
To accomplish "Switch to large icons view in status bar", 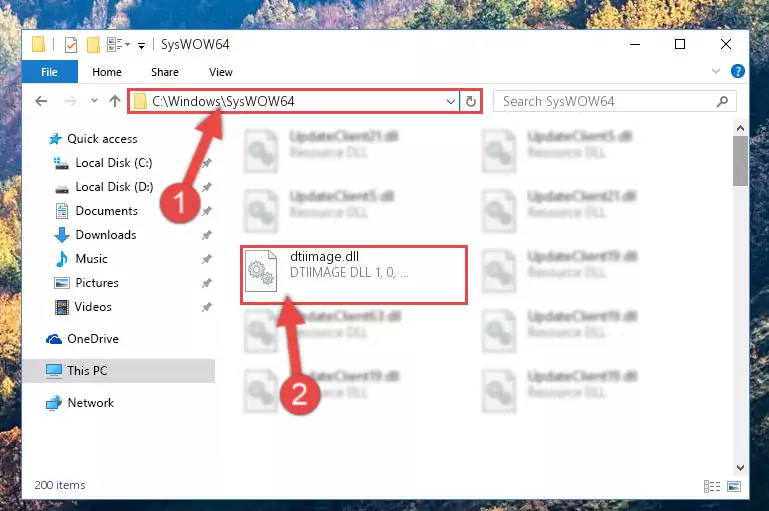I will click(734, 486).
